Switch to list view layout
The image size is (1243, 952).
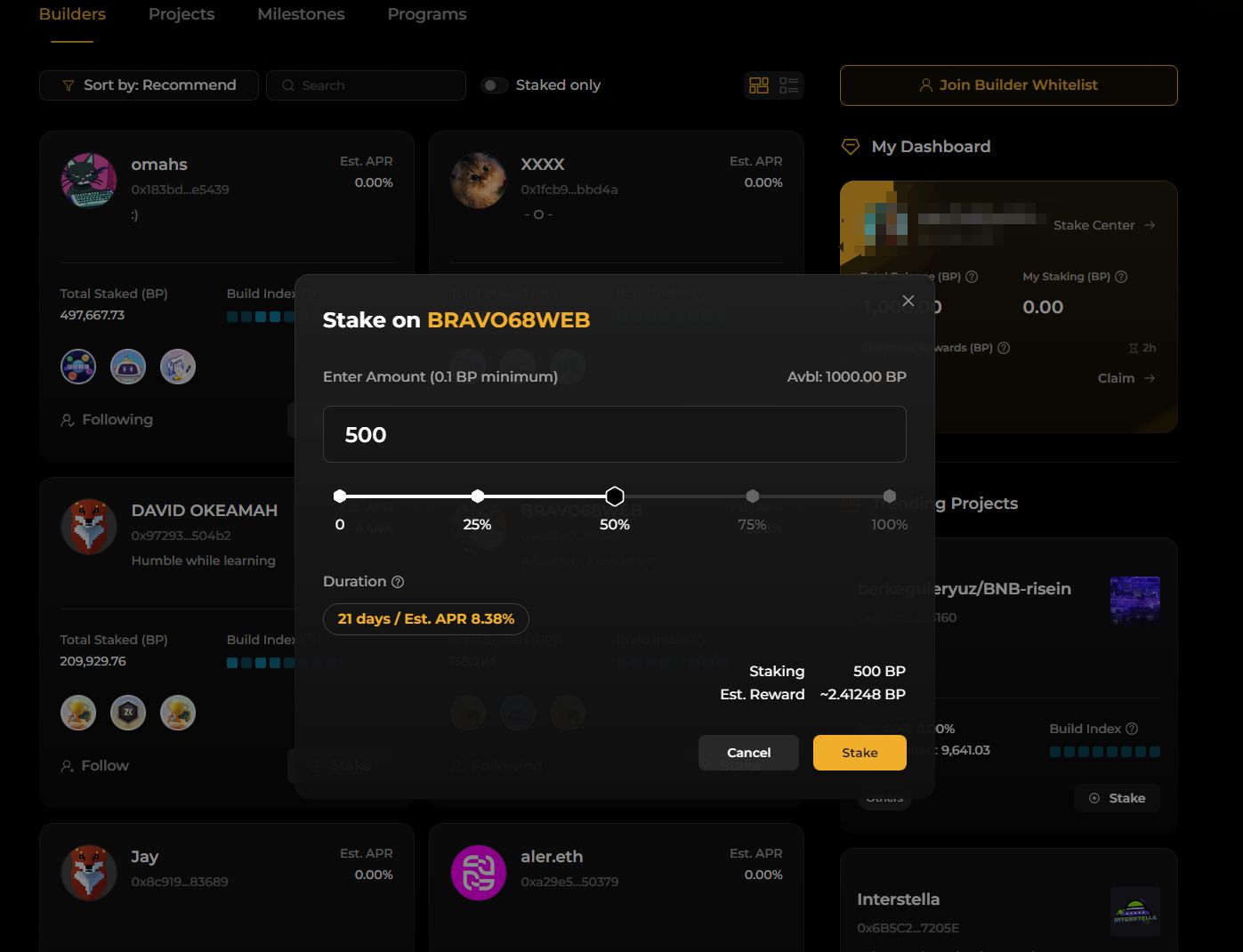coord(789,85)
